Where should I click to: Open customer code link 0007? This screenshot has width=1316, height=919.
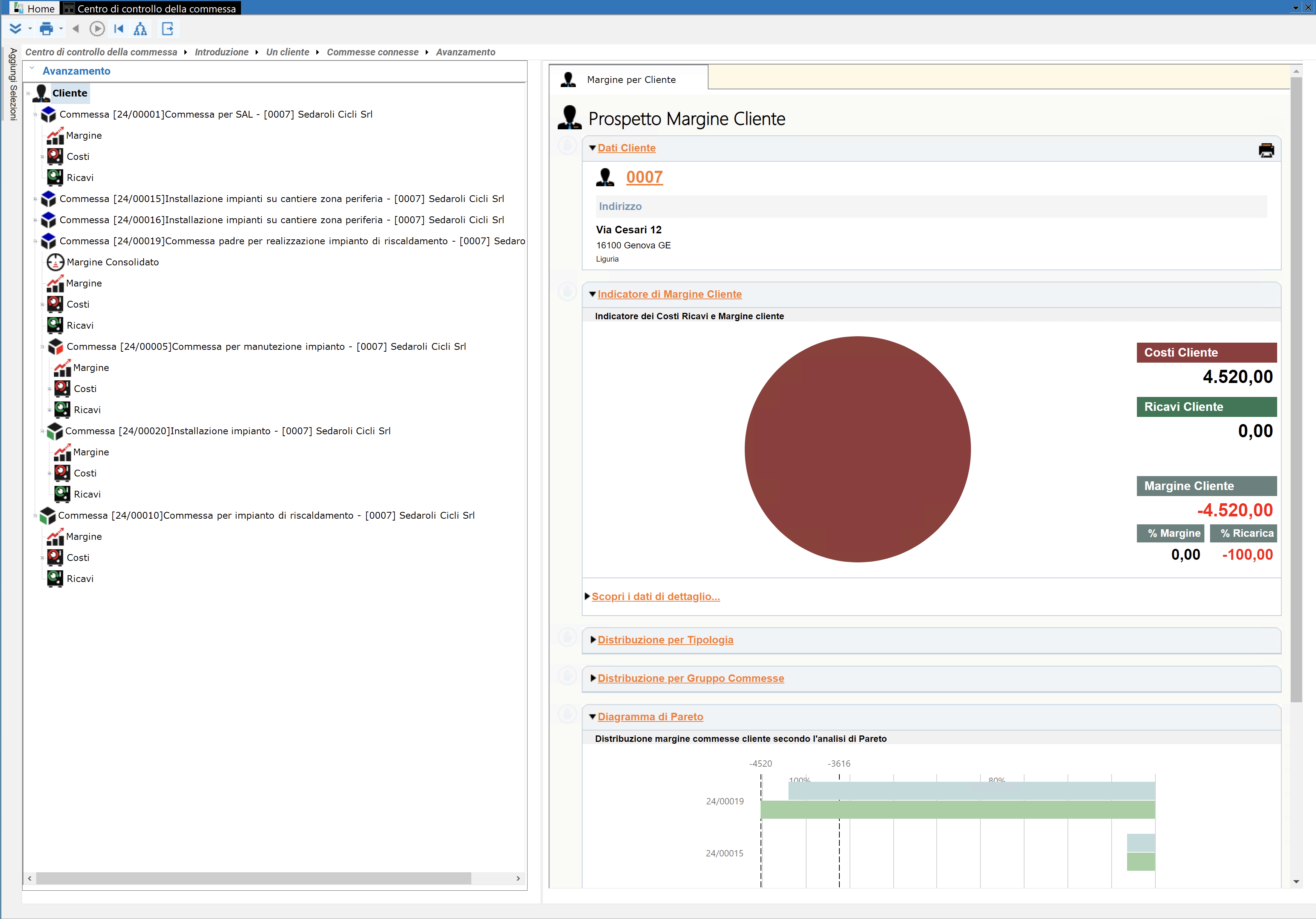(x=644, y=177)
